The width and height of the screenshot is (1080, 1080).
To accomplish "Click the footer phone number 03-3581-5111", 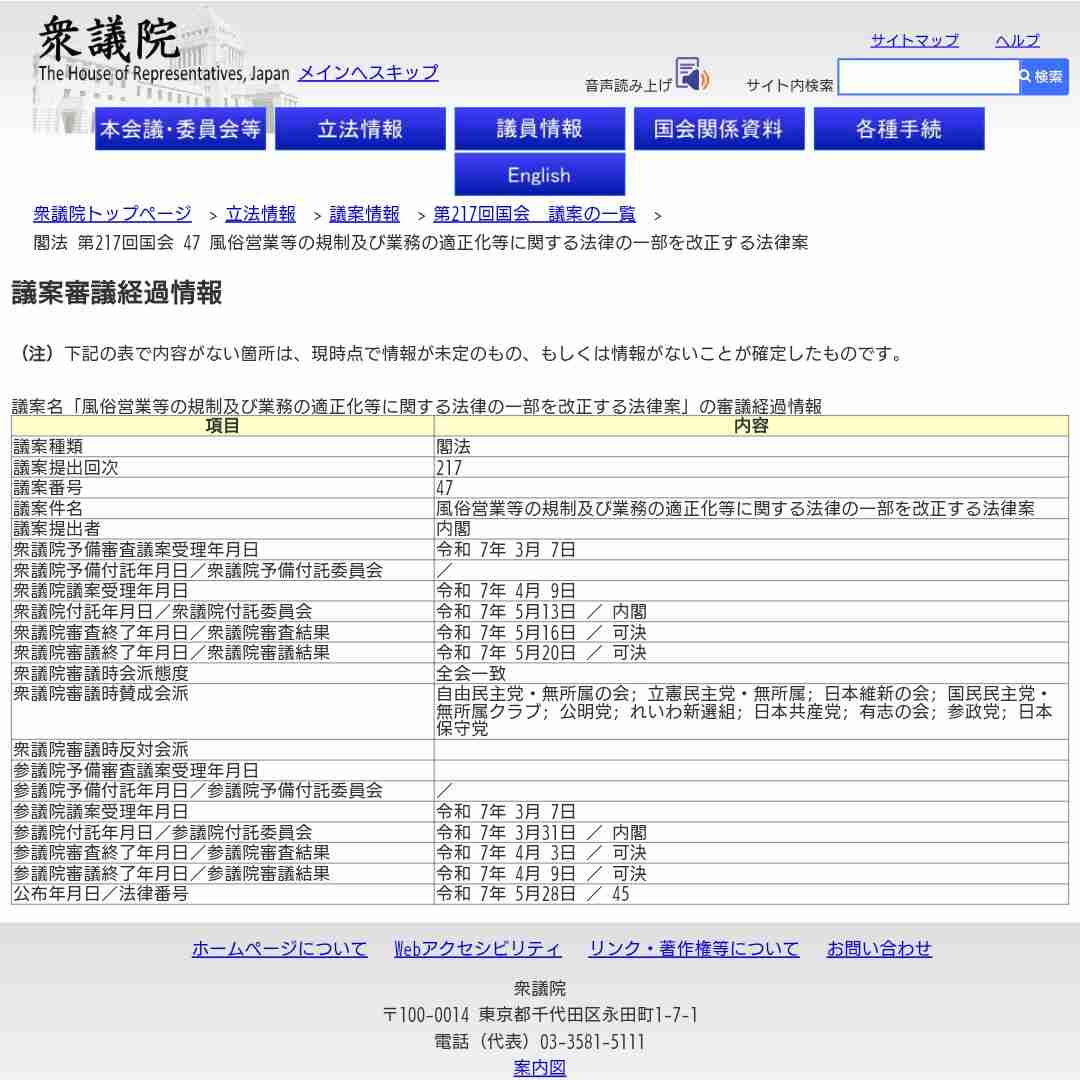I will tap(593, 1041).
